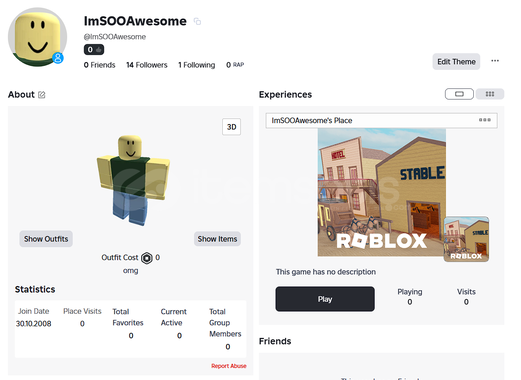Click the Report Abuse link
The height and width of the screenshot is (380, 521).
(229, 366)
